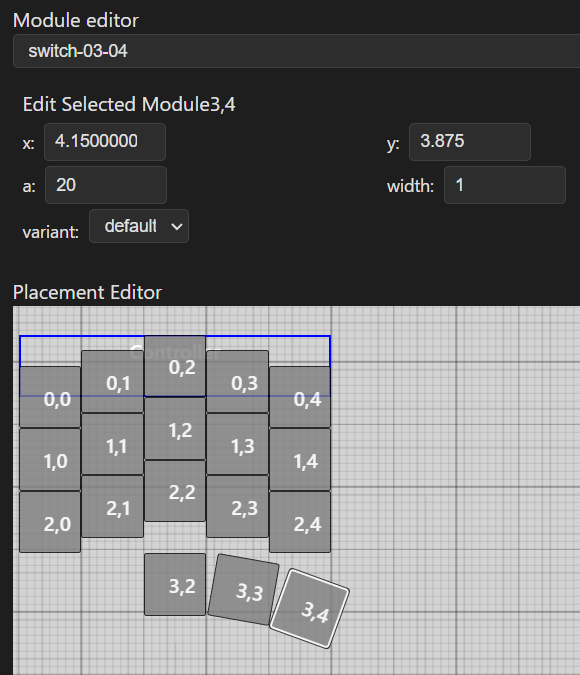Select key module 0,0 in placement editor

pos(50,397)
